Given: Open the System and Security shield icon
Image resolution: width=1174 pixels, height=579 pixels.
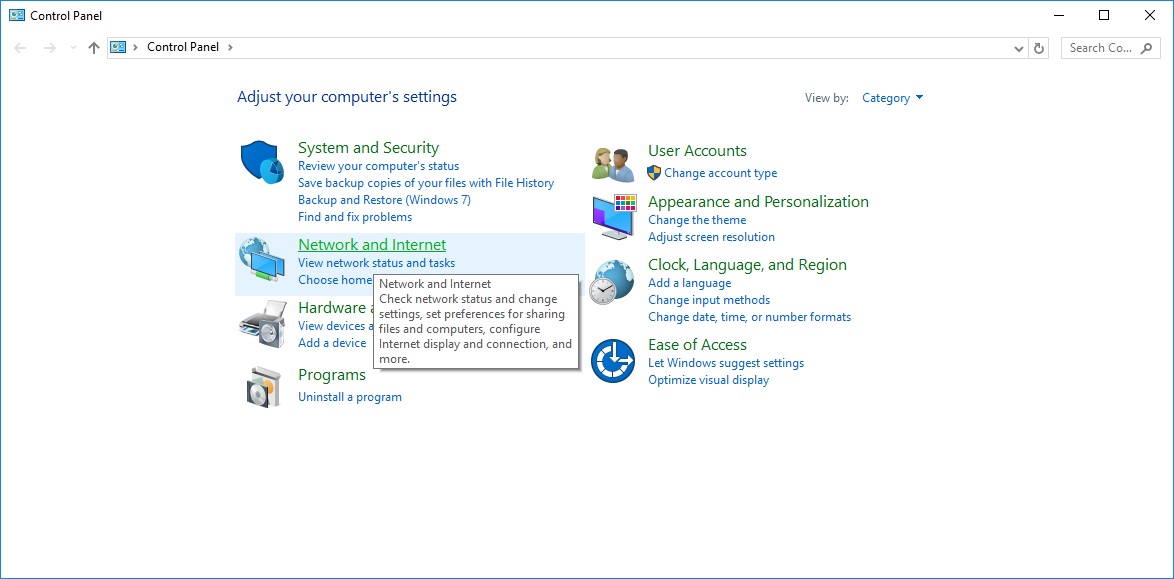Looking at the screenshot, I should (x=262, y=163).
